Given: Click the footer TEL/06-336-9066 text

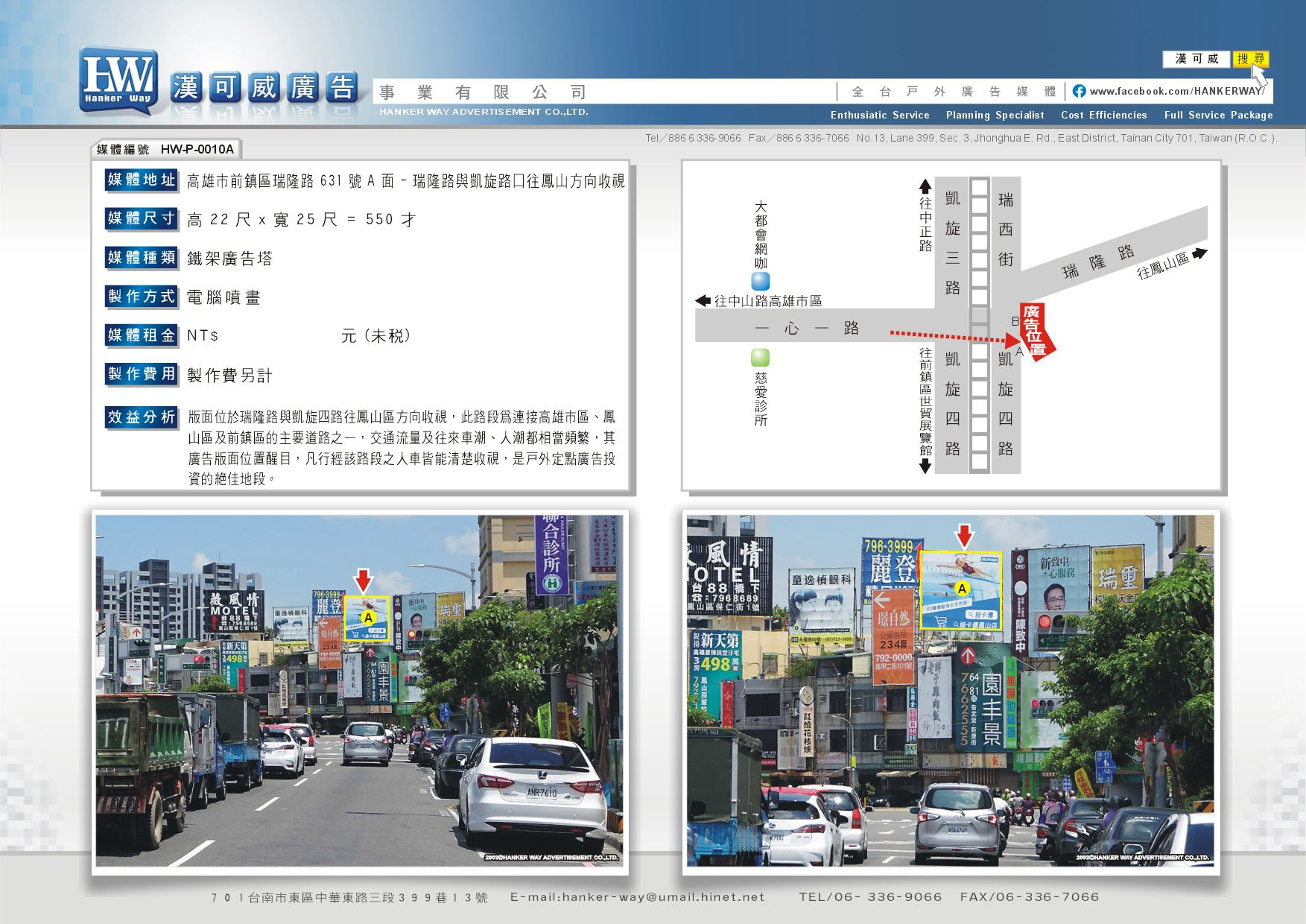Looking at the screenshot, I should (x=870, y=897).
